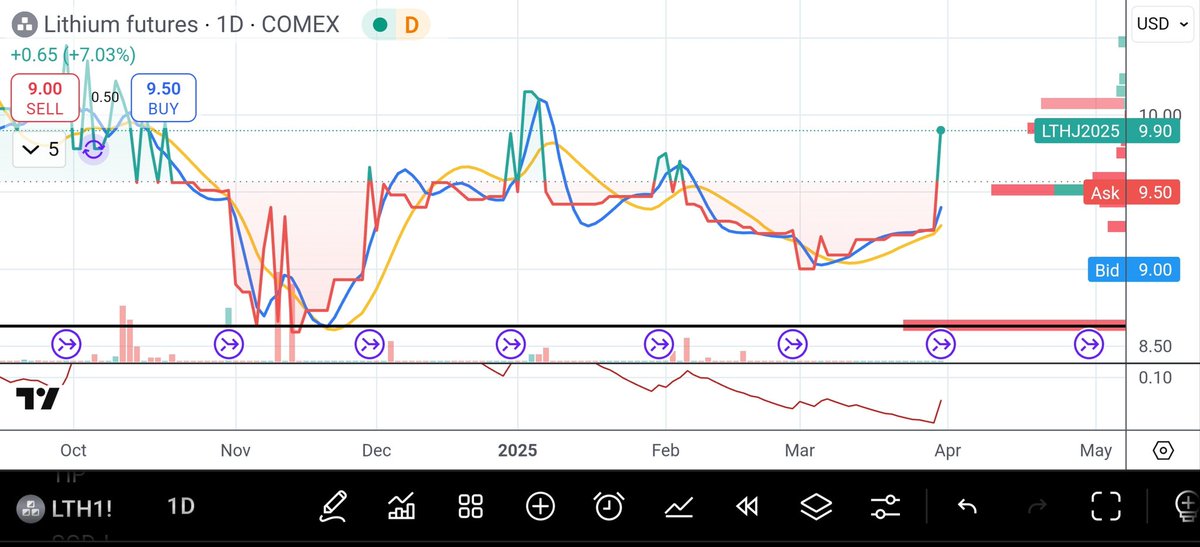Change the 1D interval in bottom toolbar
1200x547 pixels.
click(180, 507)
